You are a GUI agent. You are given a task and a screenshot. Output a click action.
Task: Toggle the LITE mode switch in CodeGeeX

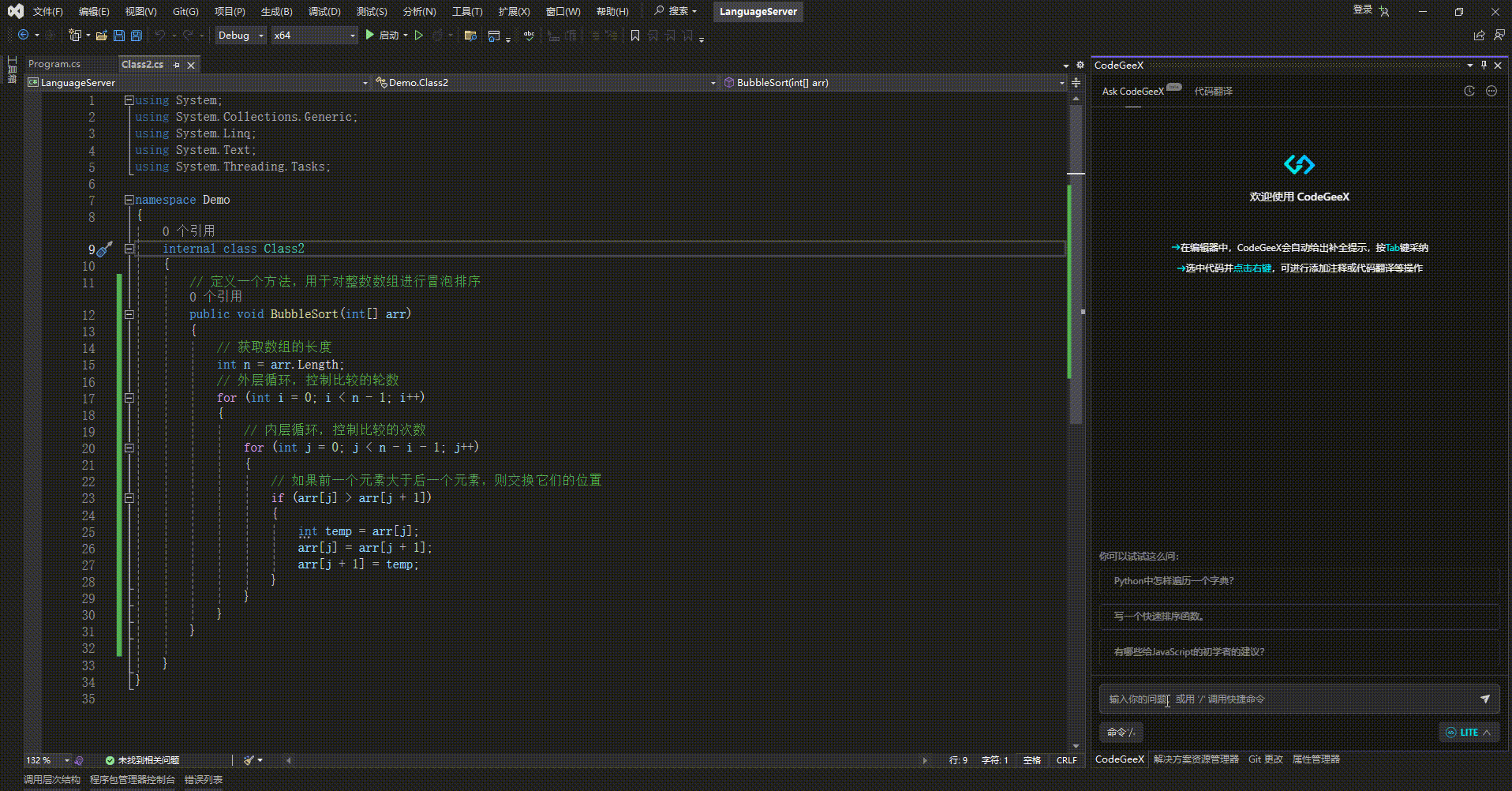click(1468, 733)
